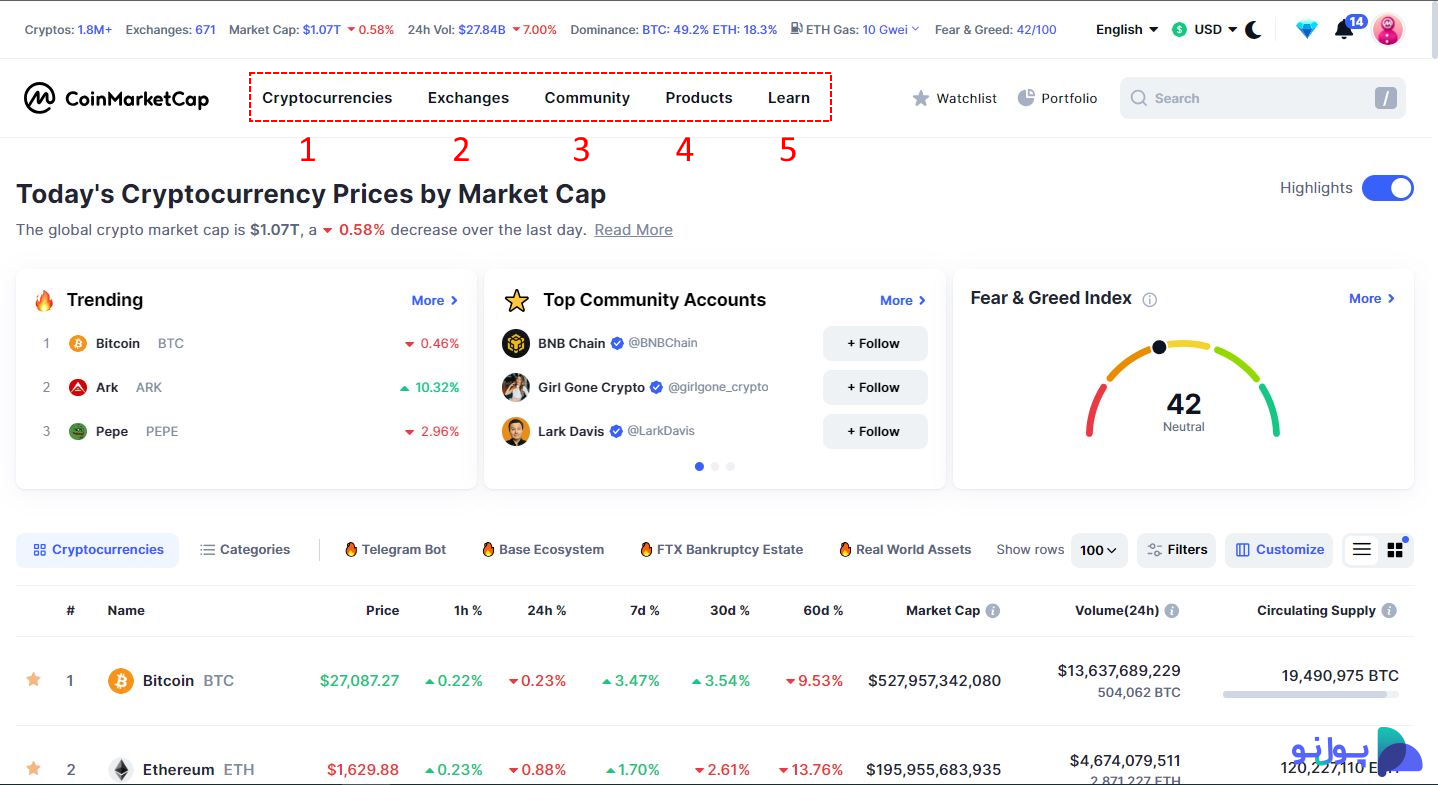Click Ark icon in Trending
Screen dimensions: 1438x785
pyautogui.click(x=78, y=387)
